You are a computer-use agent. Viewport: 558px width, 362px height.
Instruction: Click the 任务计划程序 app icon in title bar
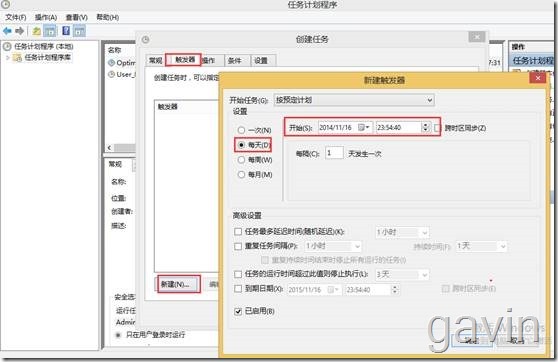5,4
